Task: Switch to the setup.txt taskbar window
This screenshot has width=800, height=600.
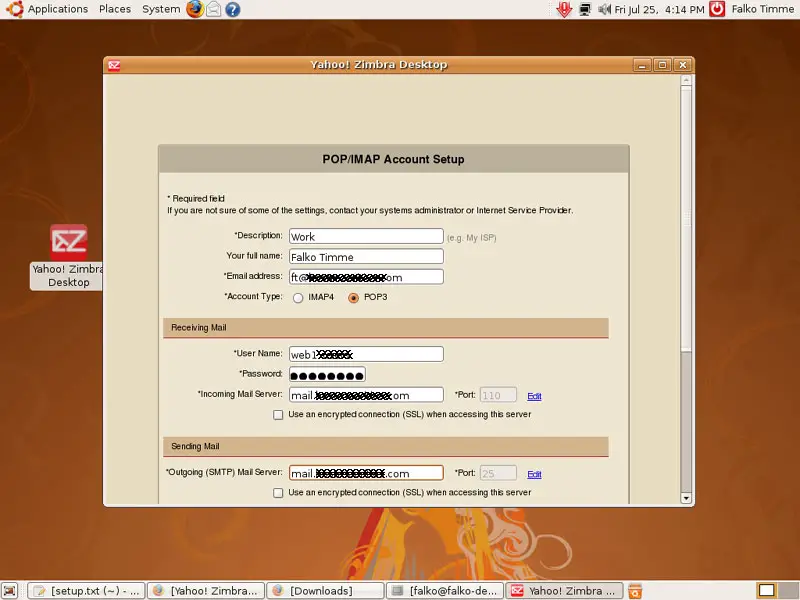Action: (86, 591)
